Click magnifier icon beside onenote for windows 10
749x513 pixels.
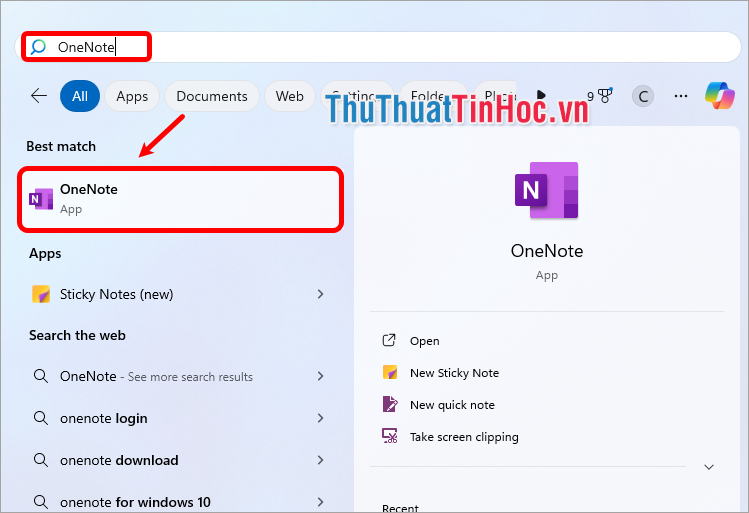point(41,502)
